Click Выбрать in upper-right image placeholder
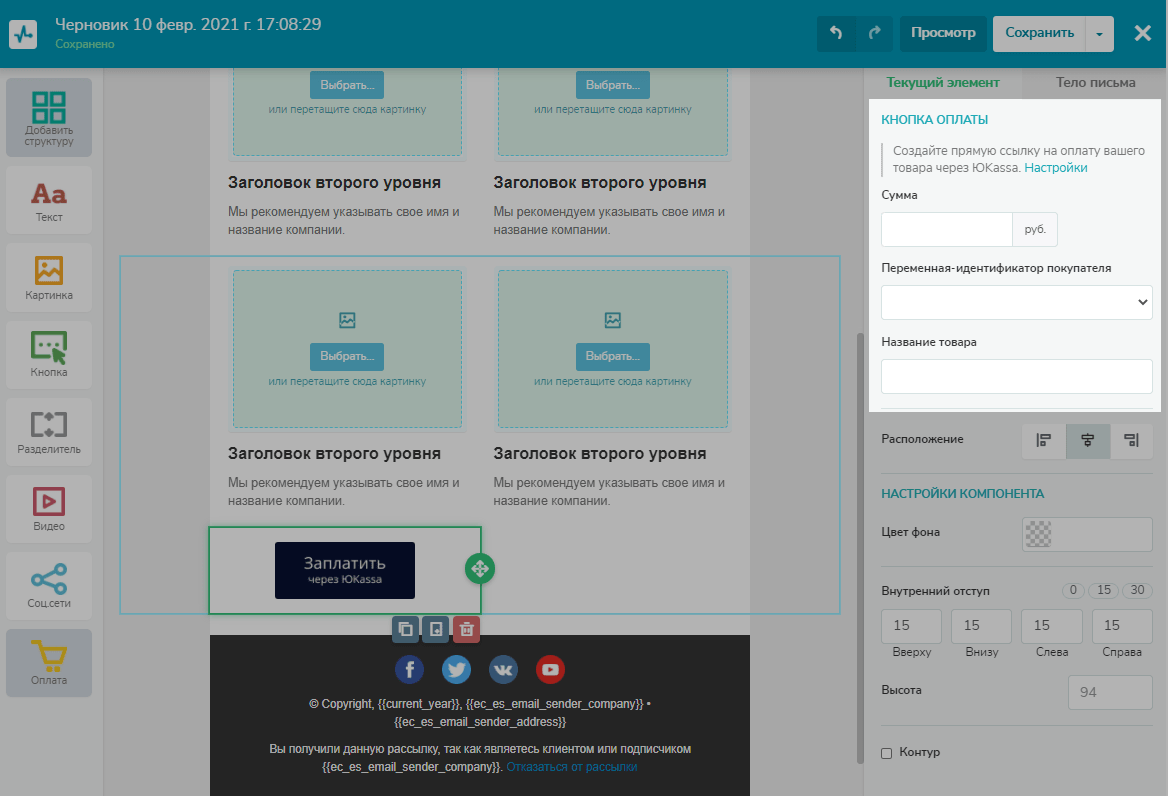 612,85
